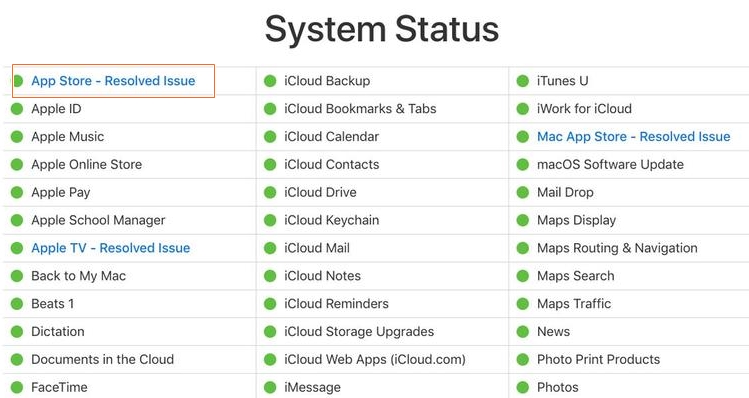Click the green status dot beside Maps Display
Image resolution: width=749 pixels, height=398 pixels.
(x=523, y=220)
